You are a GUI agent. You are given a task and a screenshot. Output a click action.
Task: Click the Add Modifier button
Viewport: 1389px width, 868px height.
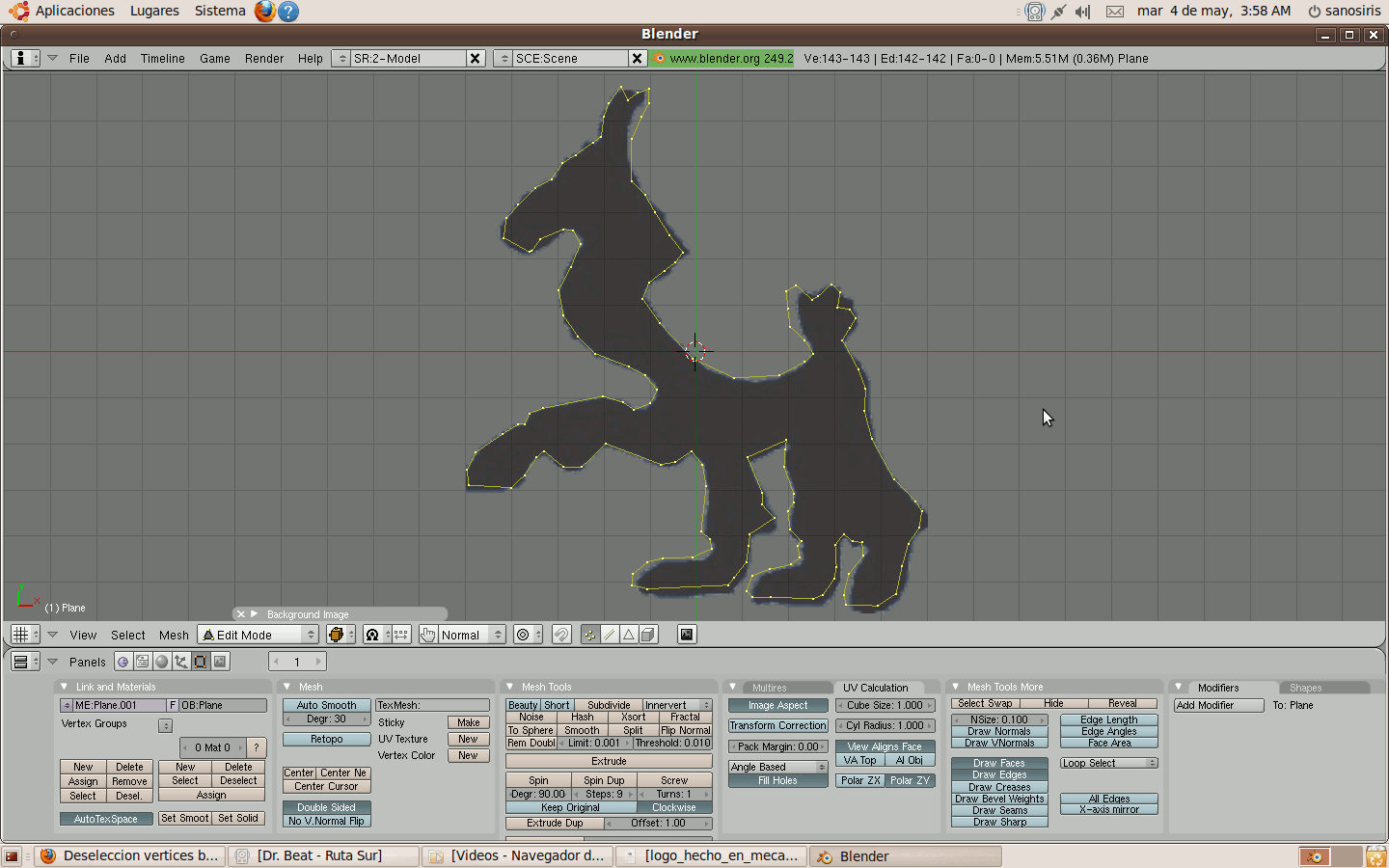[1219, 705]
